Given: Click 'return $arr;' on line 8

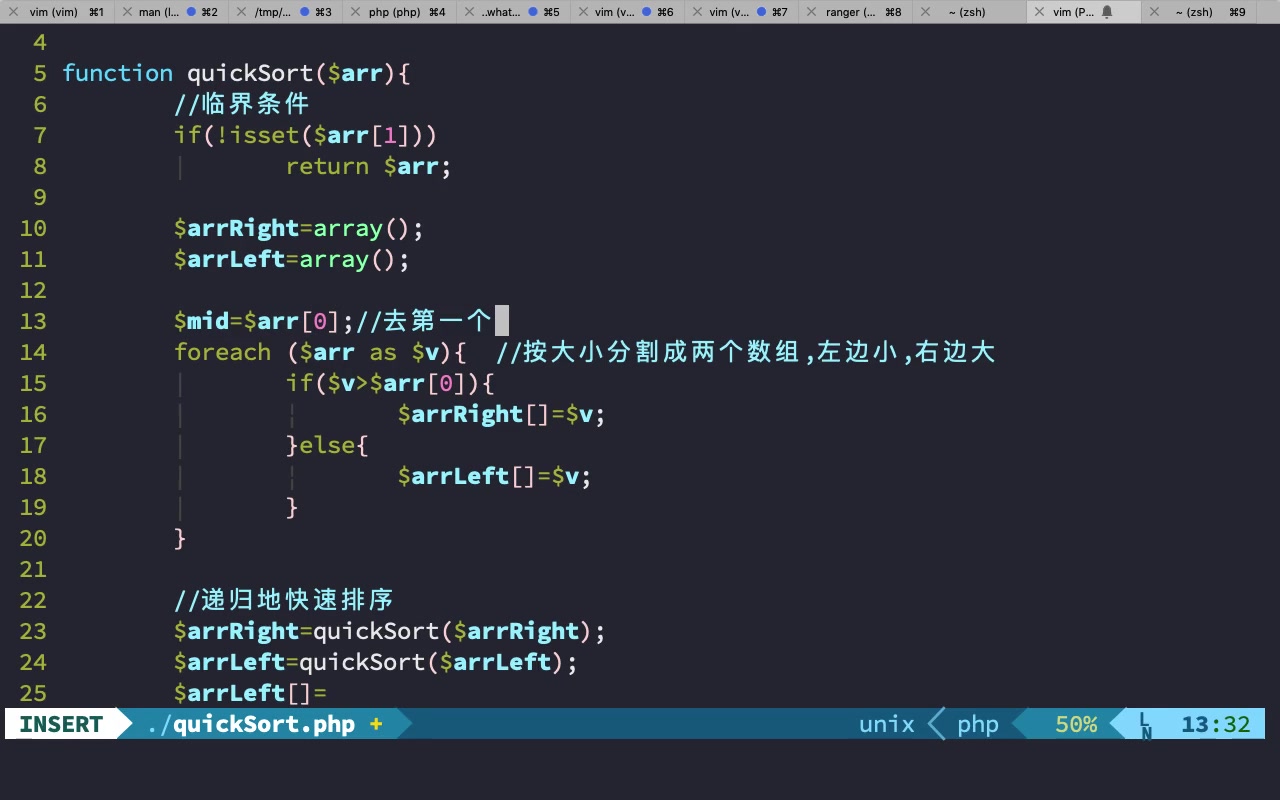Looking at the screenshot, I should pyautogui.click(x=369, y=166).
